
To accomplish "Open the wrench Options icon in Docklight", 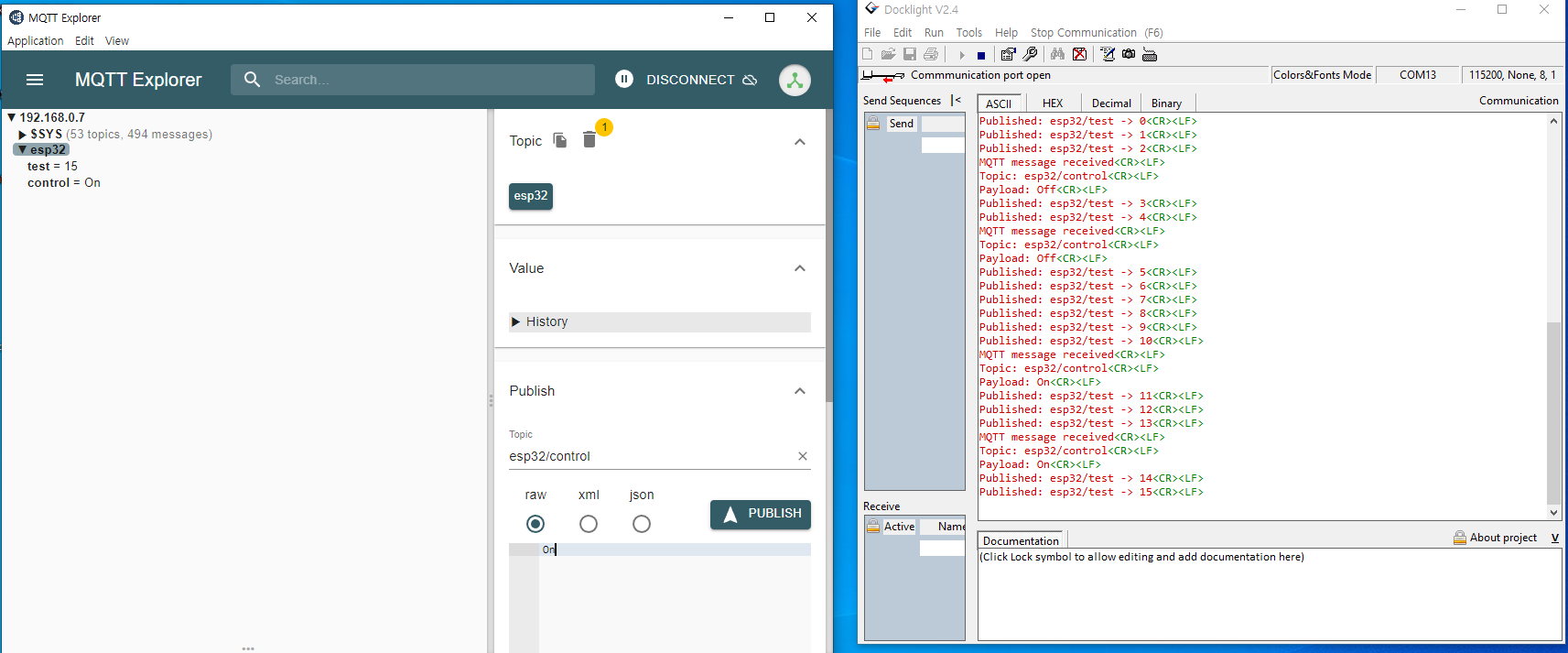I will point(1030,54).
